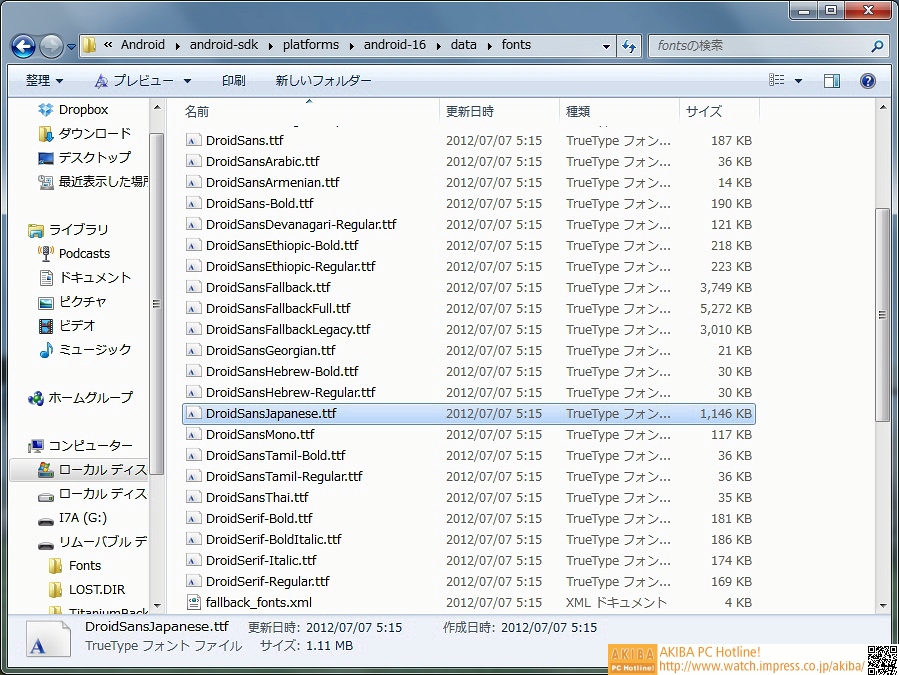Open the view style dropdown arrow
Screen dimensions: 899x675
coord(798,81)
